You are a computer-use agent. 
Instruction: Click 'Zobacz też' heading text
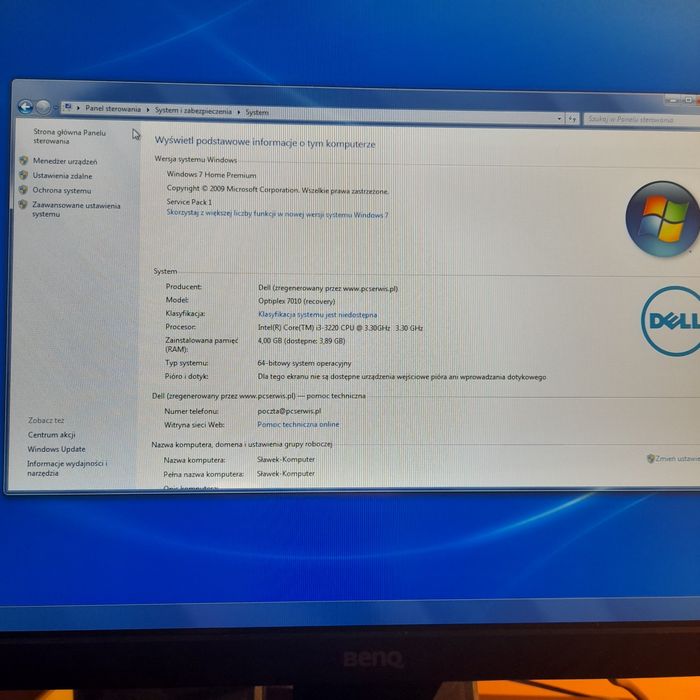[46, 420]
